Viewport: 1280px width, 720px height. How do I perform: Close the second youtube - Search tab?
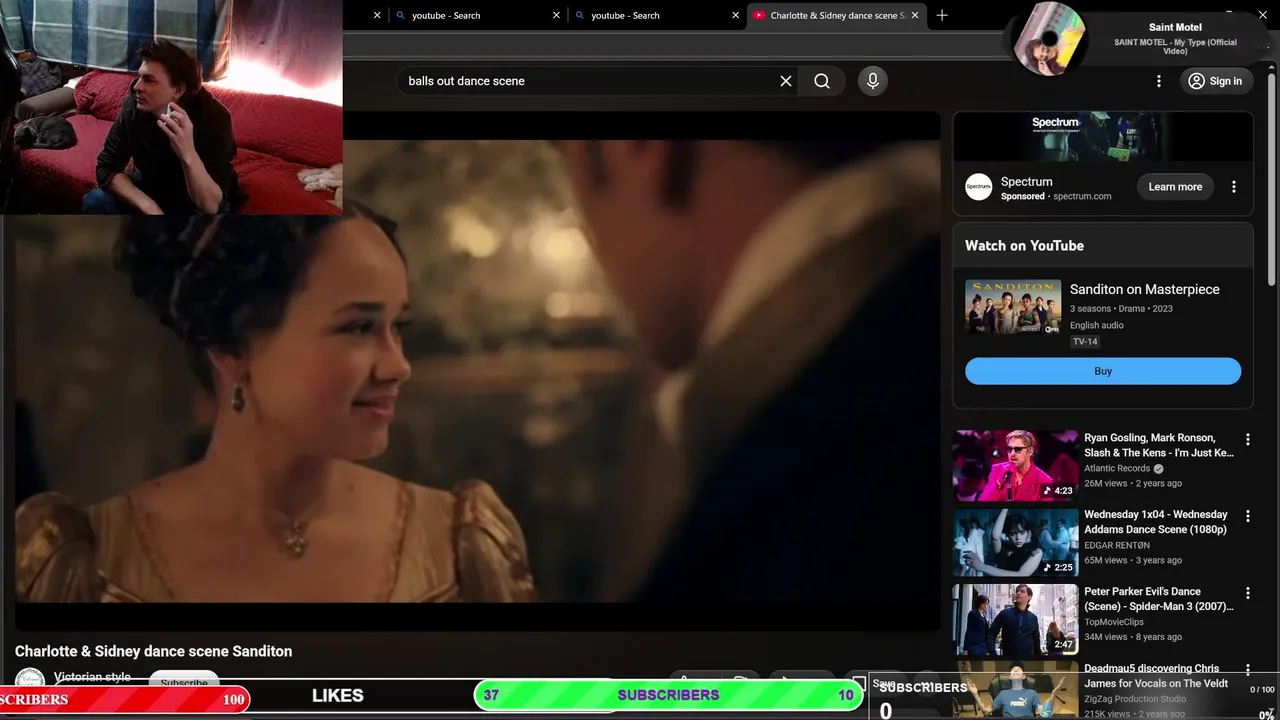[736, 15]
